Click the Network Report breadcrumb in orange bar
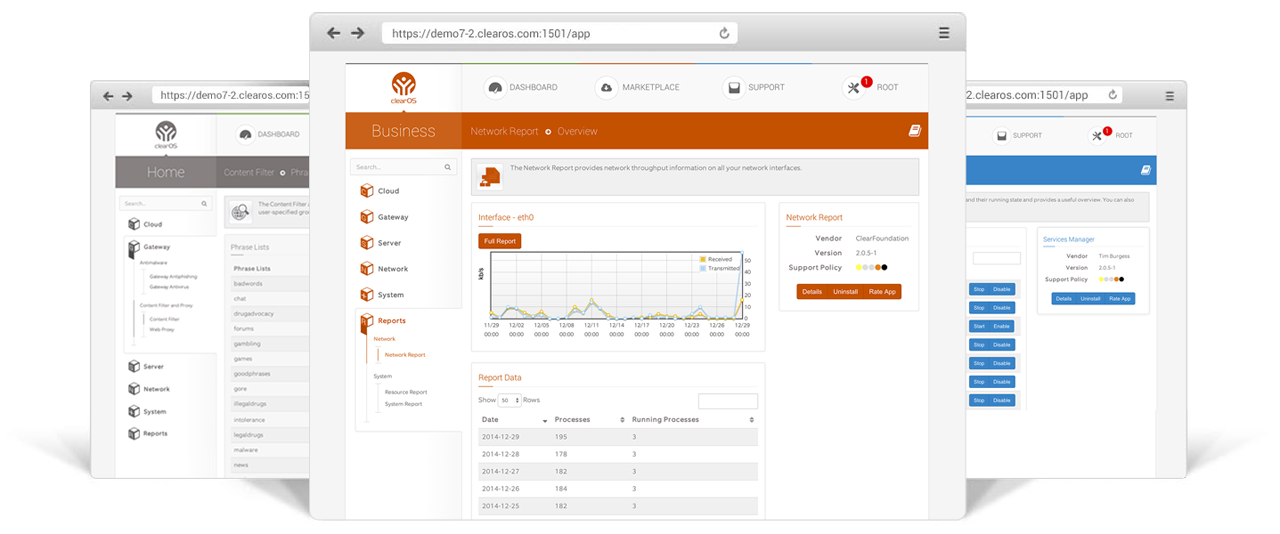The image size is (1280, 534). click(504, 131)
